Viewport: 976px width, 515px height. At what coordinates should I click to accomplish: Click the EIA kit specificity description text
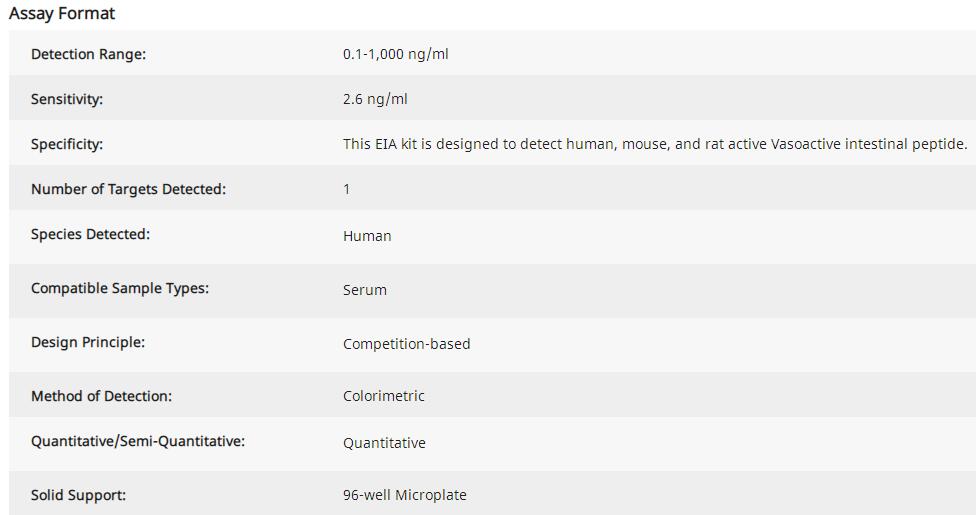[655, 144]
